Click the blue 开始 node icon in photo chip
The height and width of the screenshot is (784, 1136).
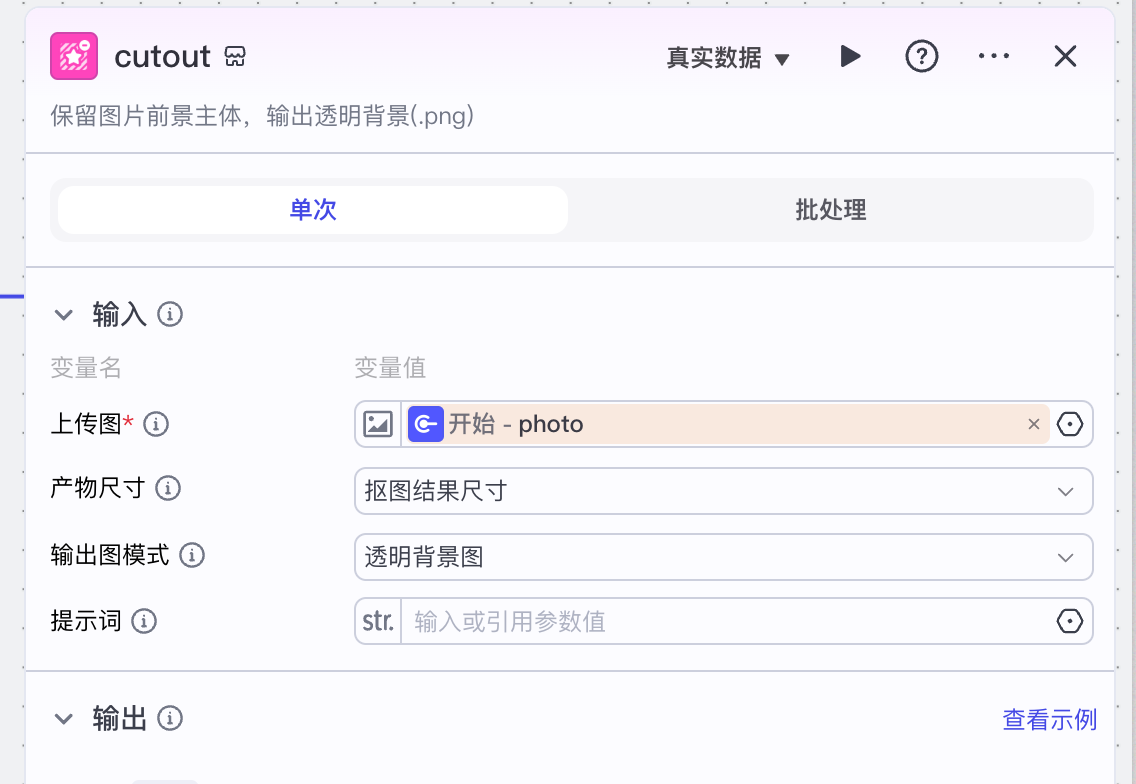425,423
